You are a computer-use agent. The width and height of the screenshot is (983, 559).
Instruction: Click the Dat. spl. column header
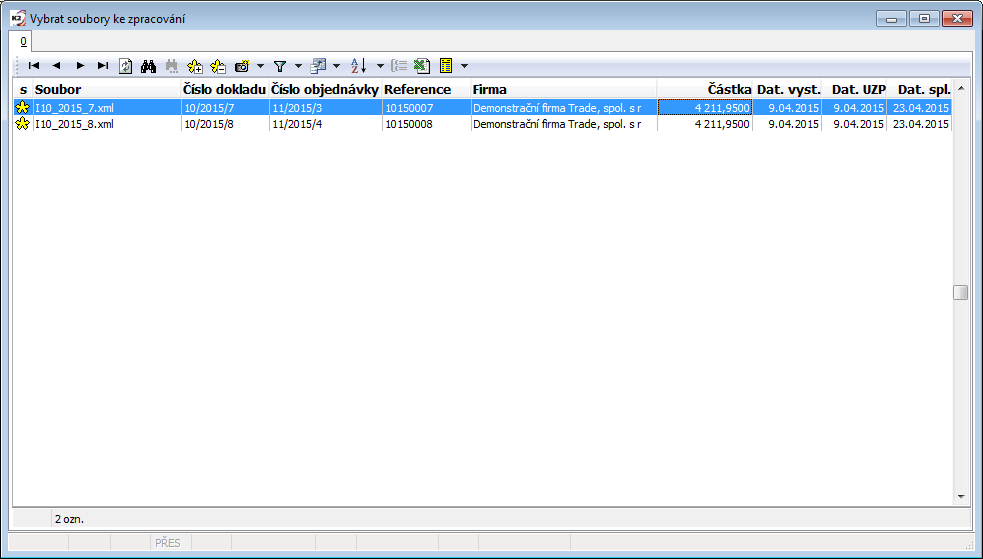tap(920, 90)
